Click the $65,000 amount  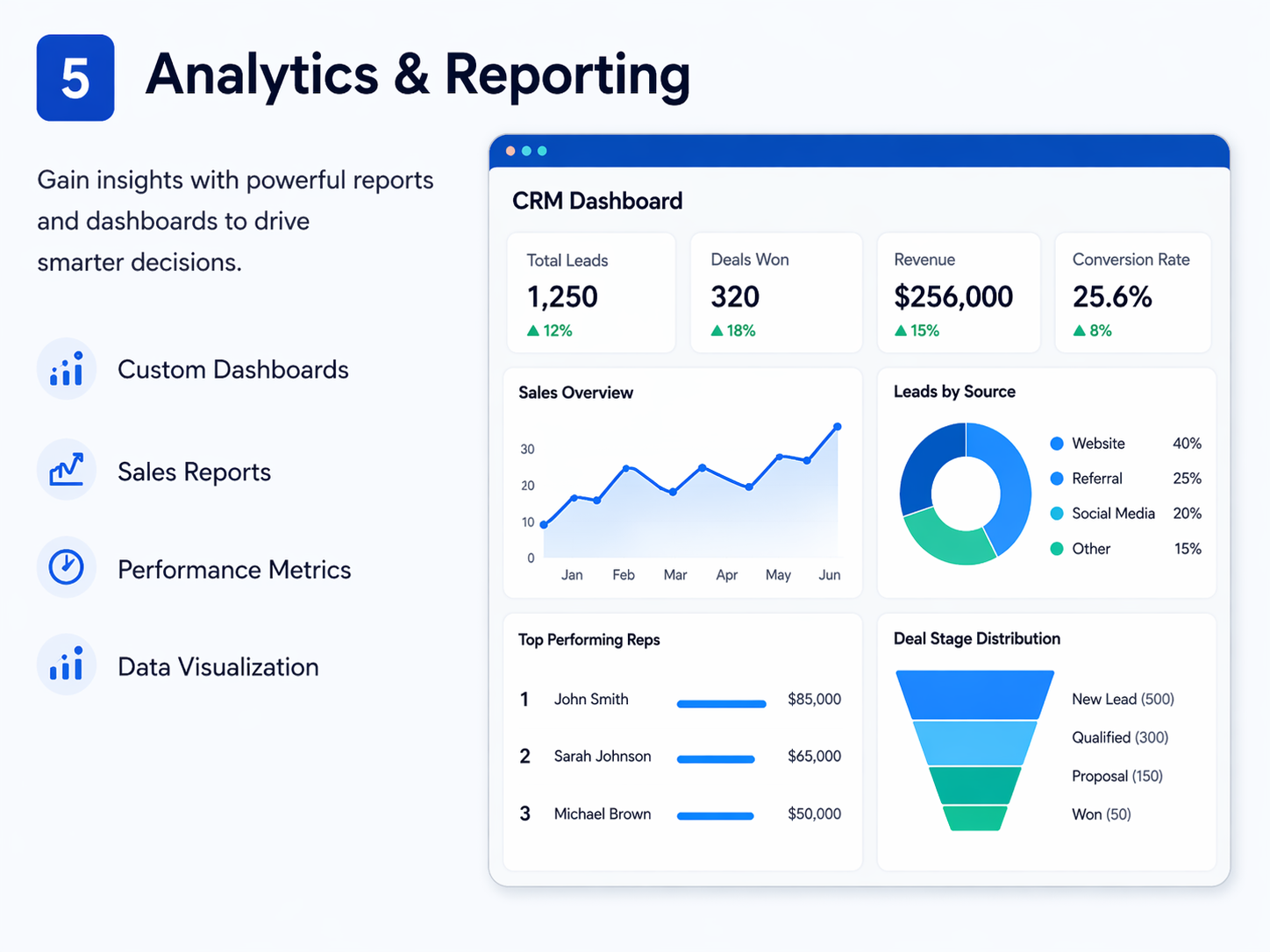814,757
